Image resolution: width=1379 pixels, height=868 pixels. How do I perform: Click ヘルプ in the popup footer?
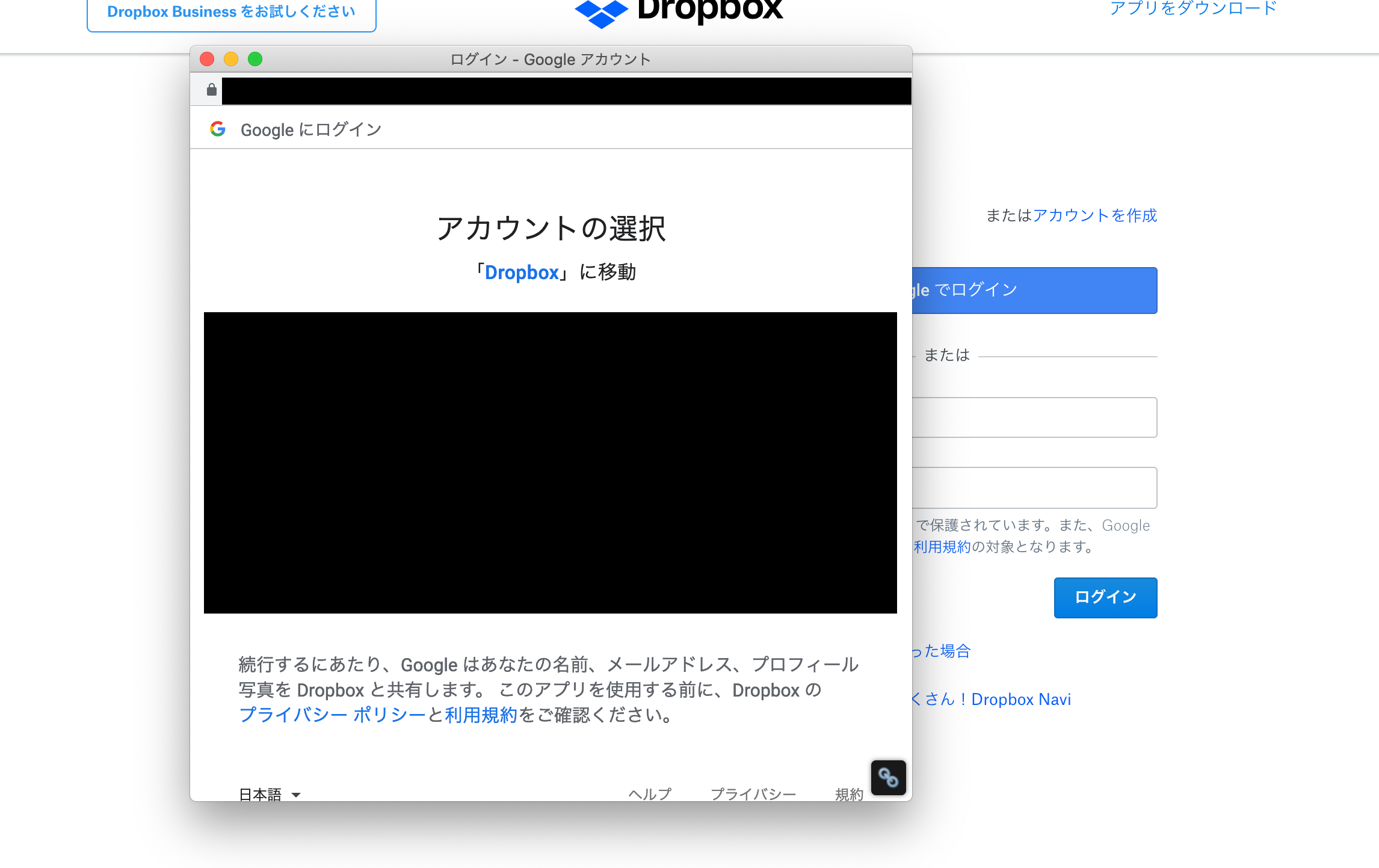point(650,794)
